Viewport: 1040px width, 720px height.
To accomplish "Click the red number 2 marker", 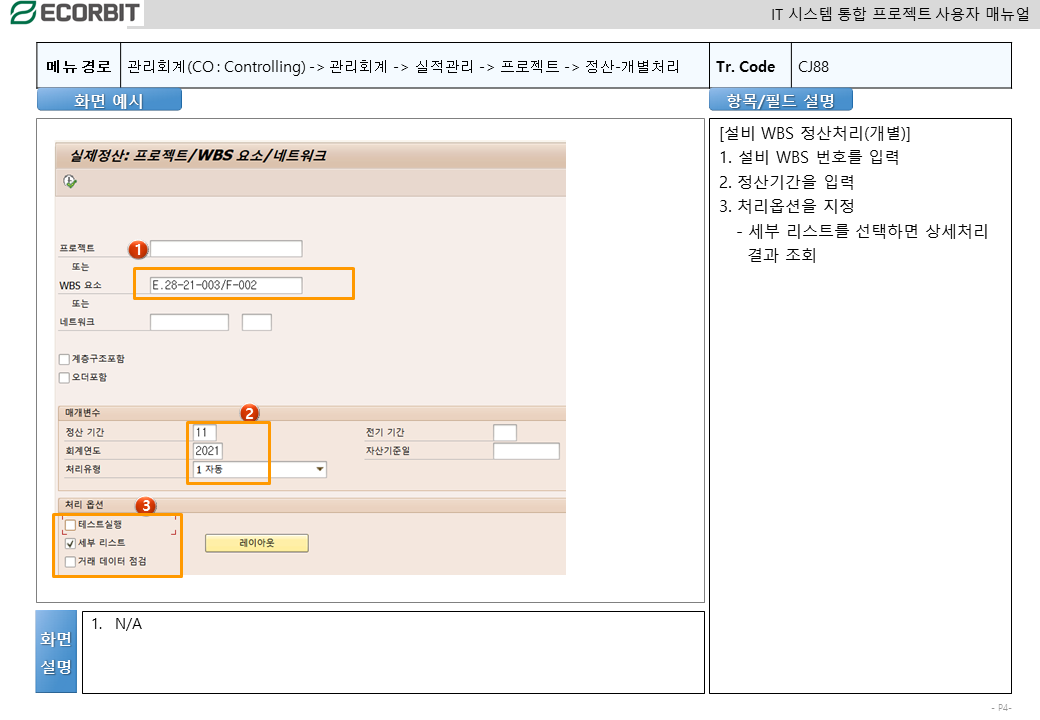I will [x=250, y=411].
